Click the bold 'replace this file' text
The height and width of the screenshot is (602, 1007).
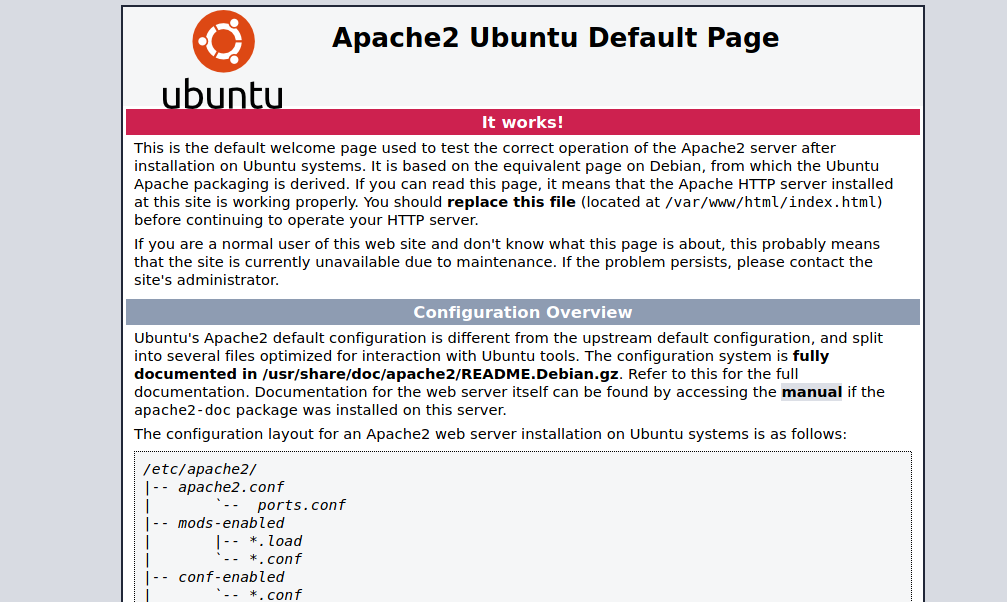511,202
